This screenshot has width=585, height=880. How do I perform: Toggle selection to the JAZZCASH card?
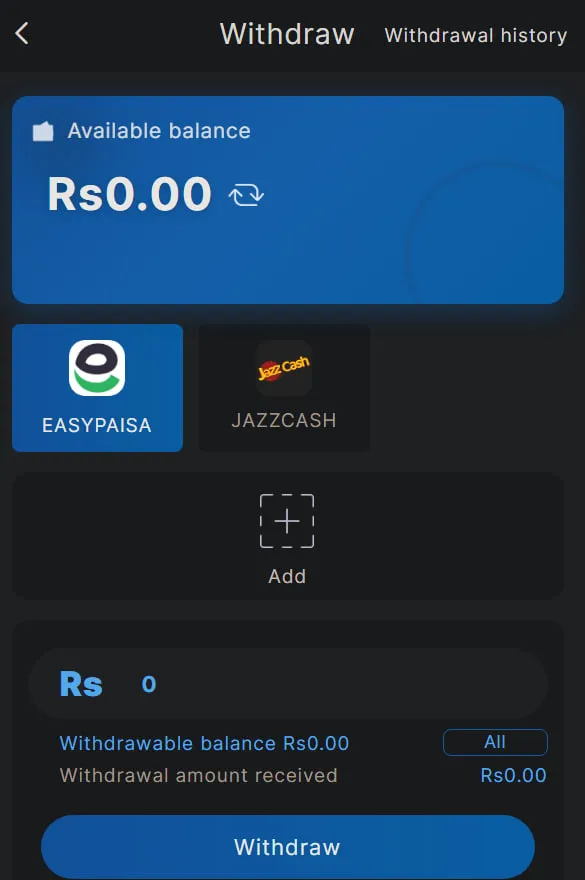coord(284,388)
